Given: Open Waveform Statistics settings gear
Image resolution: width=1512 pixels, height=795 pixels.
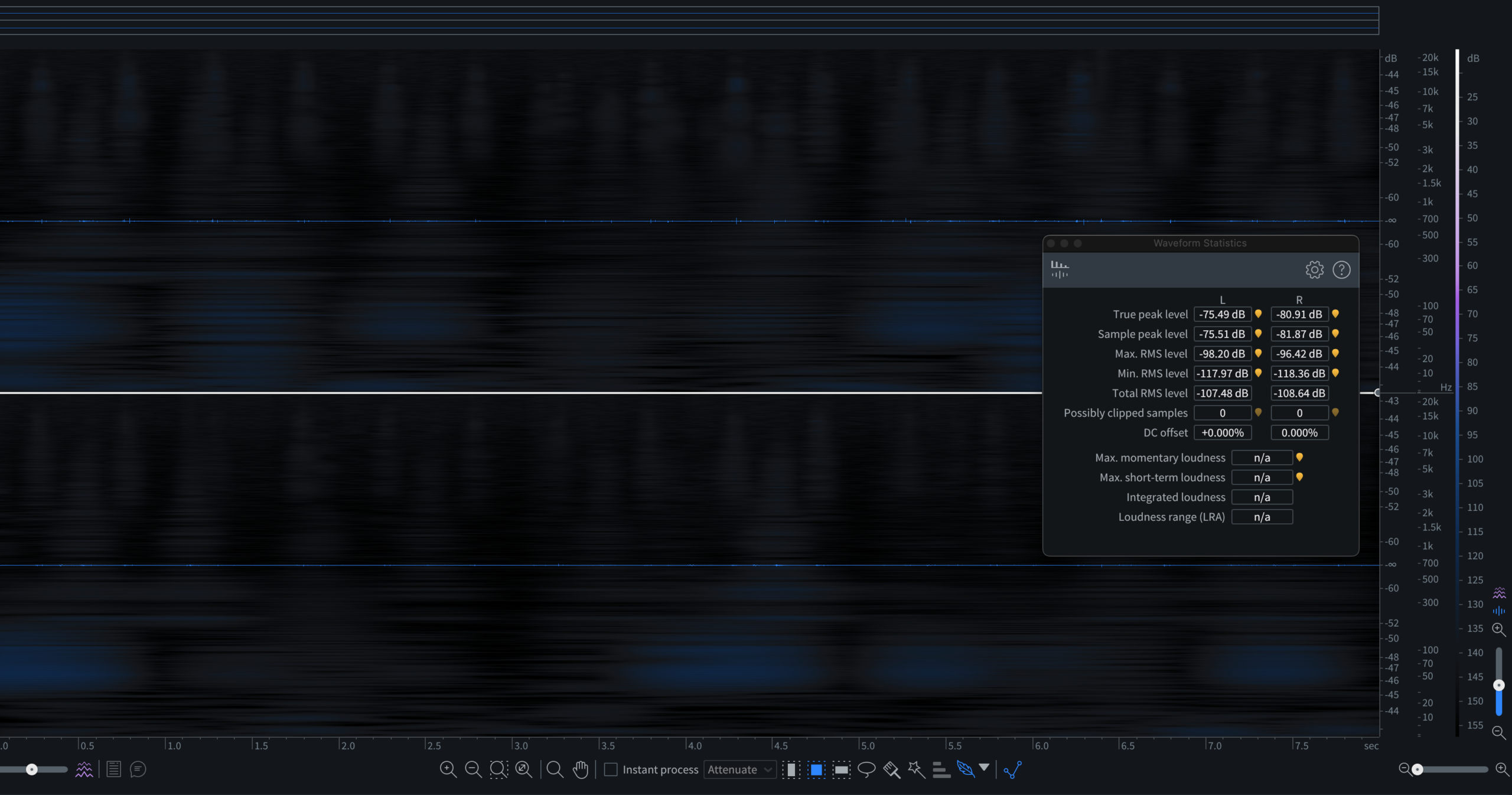Looking at the screenshot, I should [1314, 270].
